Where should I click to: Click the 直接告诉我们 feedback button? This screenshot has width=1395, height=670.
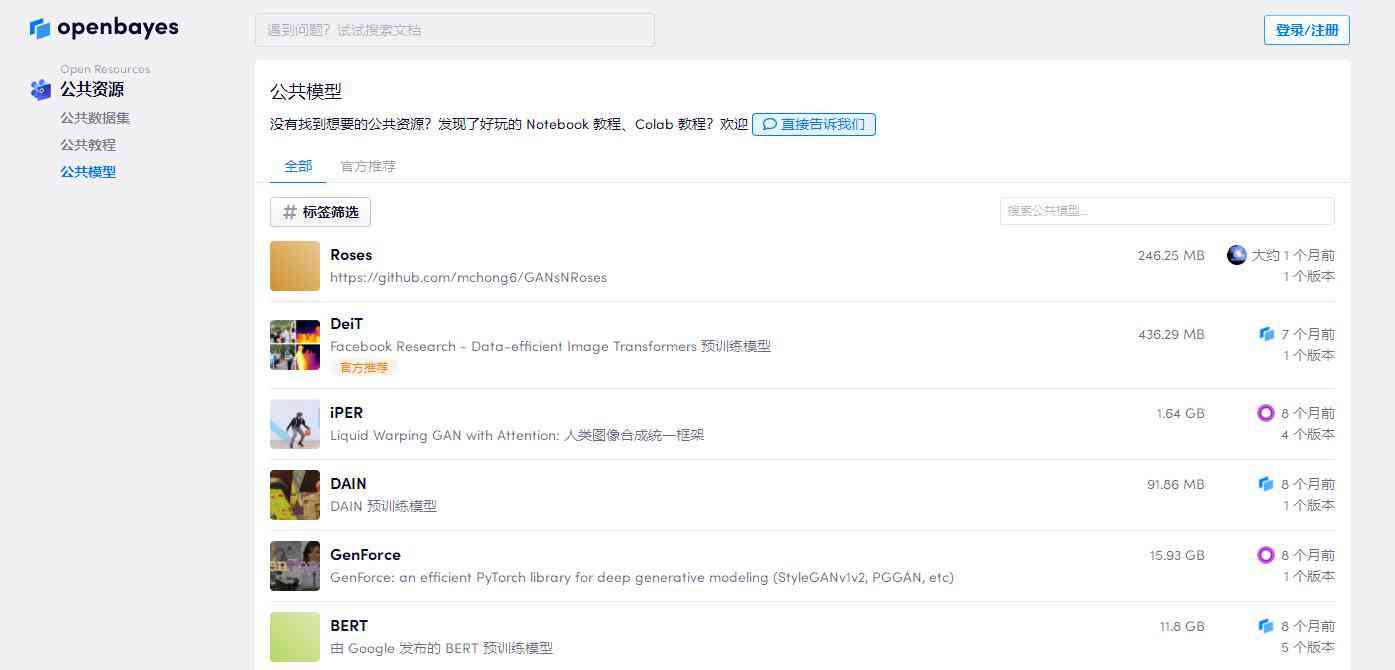click(x=814, y=125)
